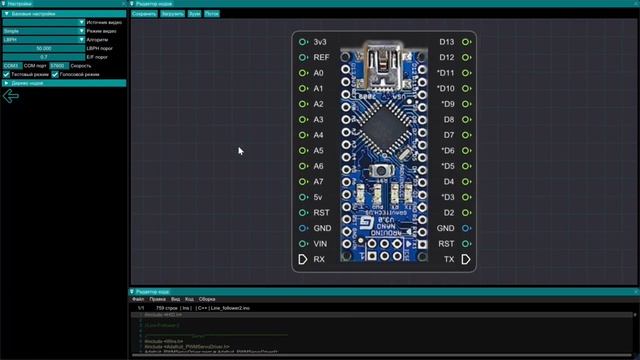Open the Источник видео dropdown
The width and height of the screenshot is (640, 360).
coord(44,22)
